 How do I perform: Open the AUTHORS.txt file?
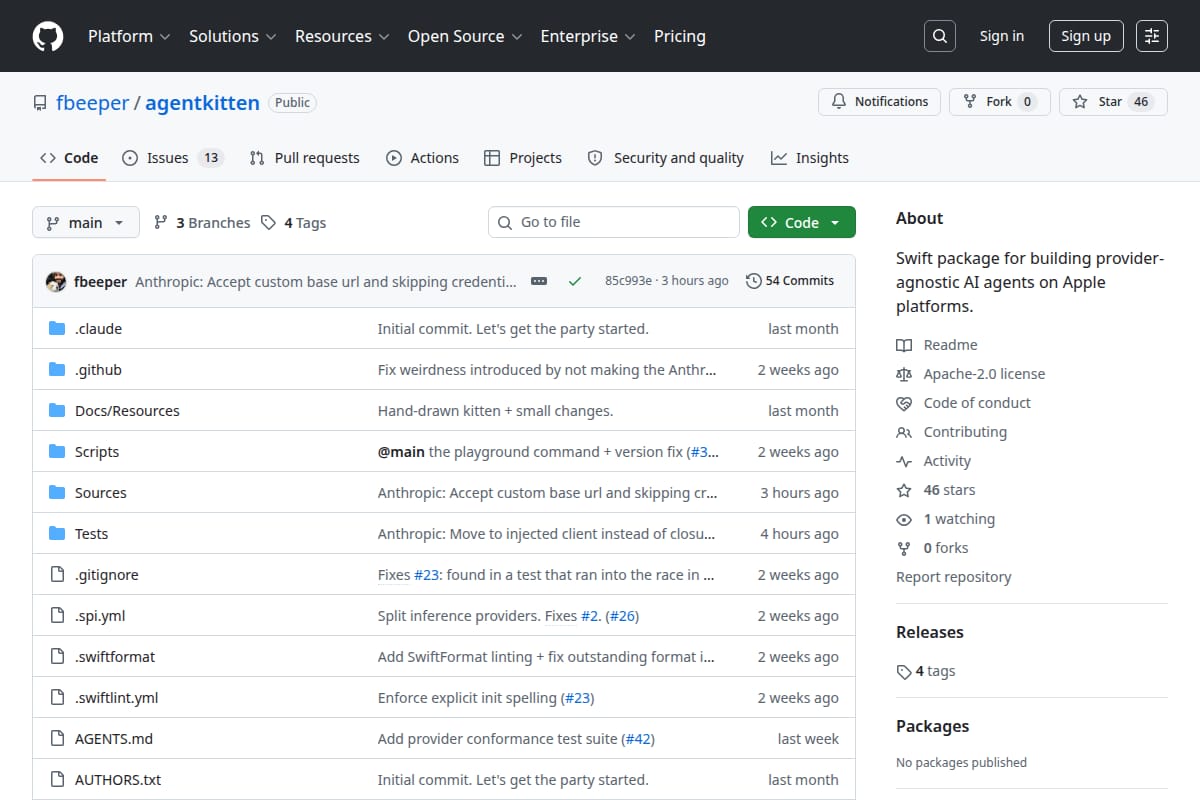[118, 780]
